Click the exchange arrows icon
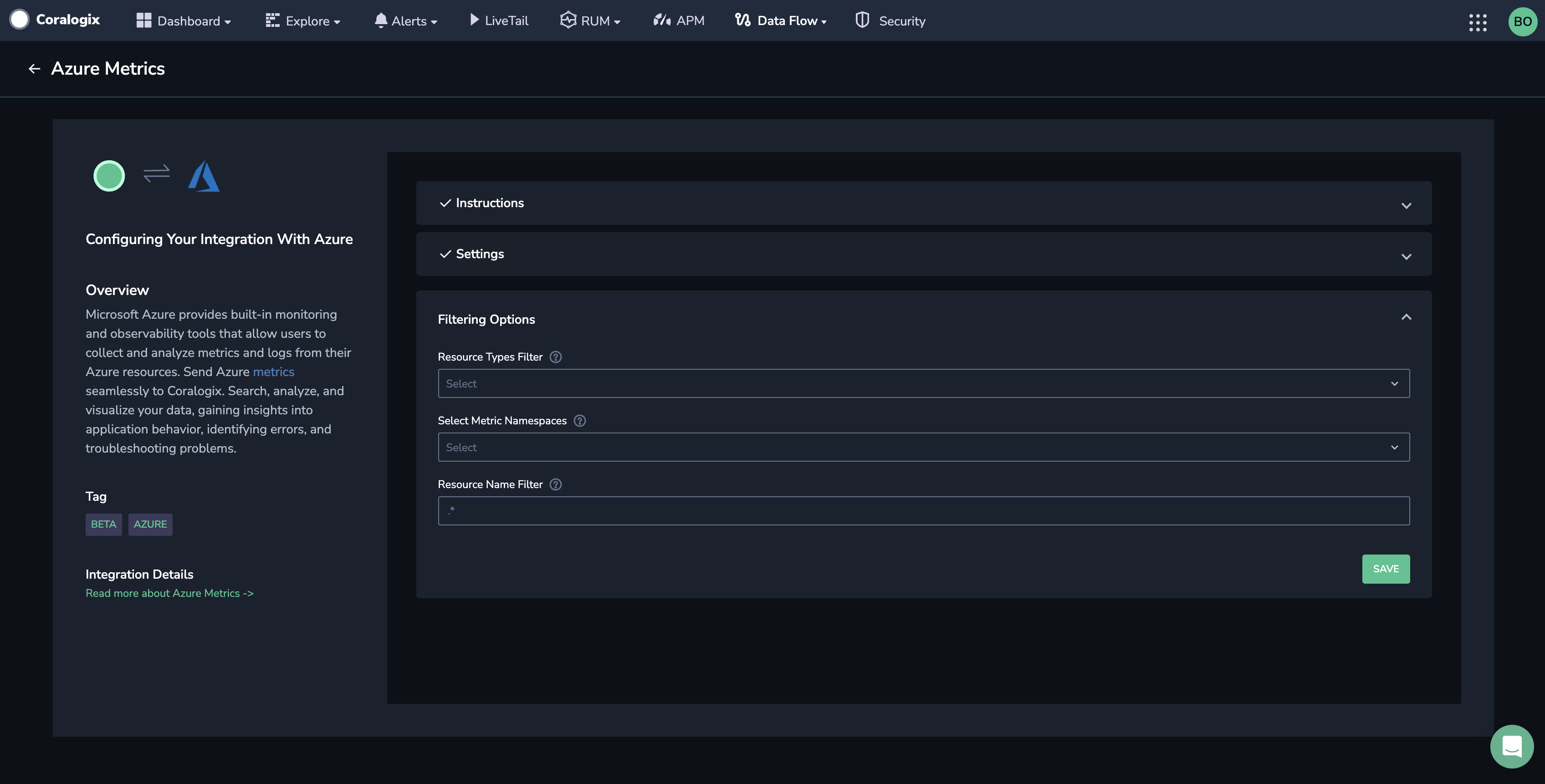This screenshot has height=784, width=1545. click(157, 174)
